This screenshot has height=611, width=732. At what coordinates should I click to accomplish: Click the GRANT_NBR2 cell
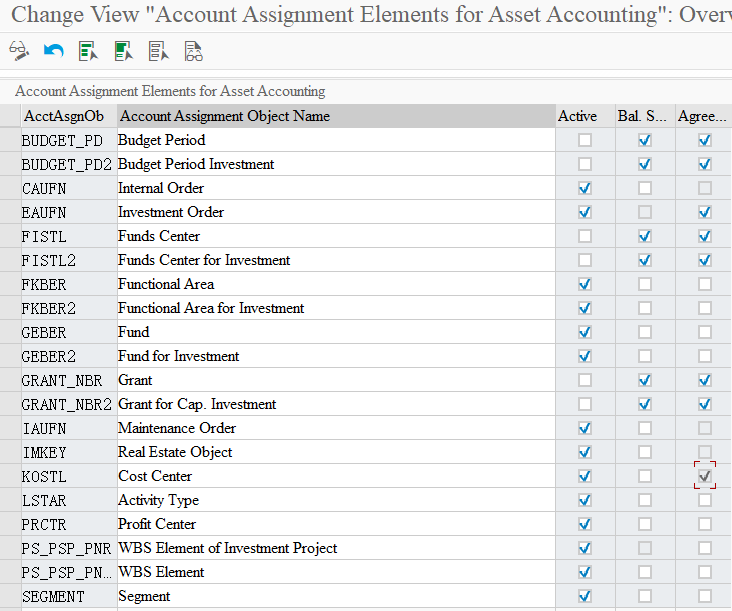69,404
